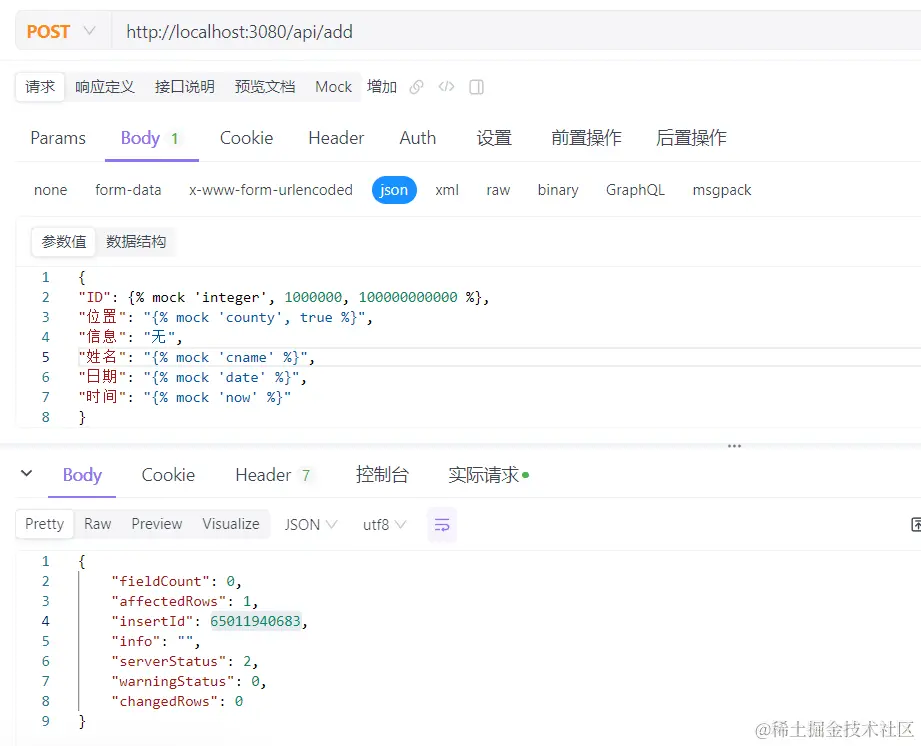
Task: Click the "位置" mock county line
Action: (x=226, y=317)
